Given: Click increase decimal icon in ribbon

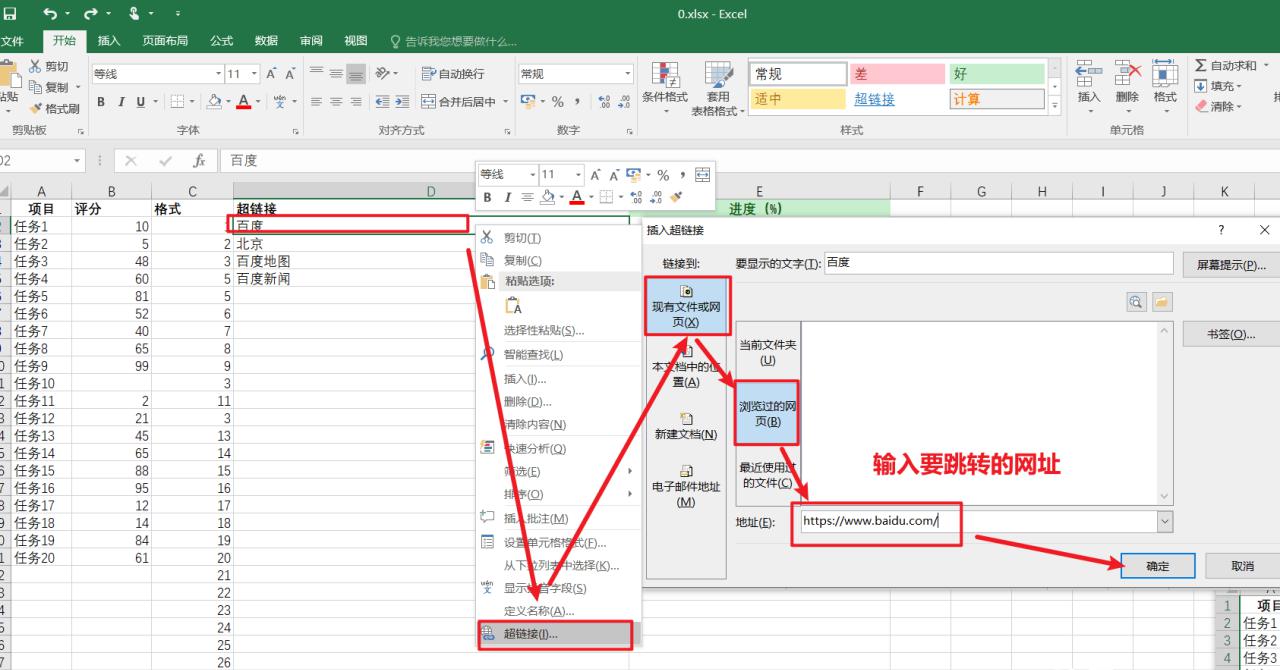Looking at the screenshot, I should [x=604, y=101].
